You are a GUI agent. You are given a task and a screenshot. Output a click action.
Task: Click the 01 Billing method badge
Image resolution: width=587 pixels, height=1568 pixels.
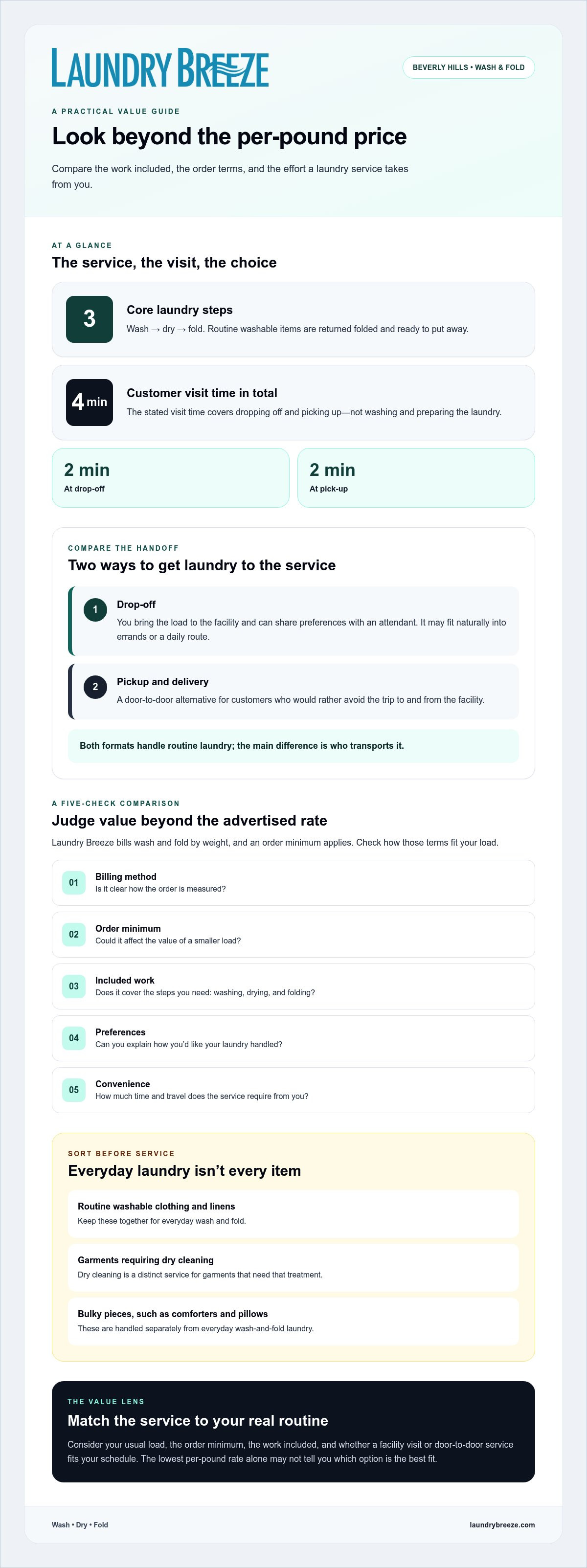pos(74,883)
